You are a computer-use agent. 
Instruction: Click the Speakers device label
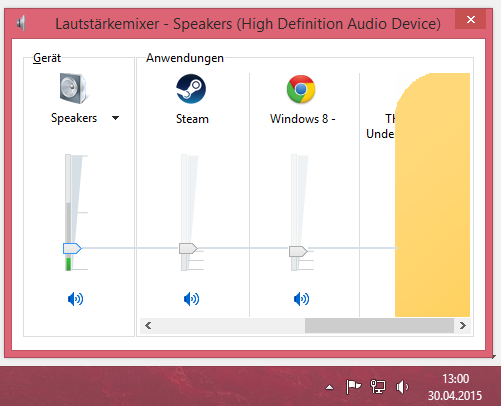74,118
